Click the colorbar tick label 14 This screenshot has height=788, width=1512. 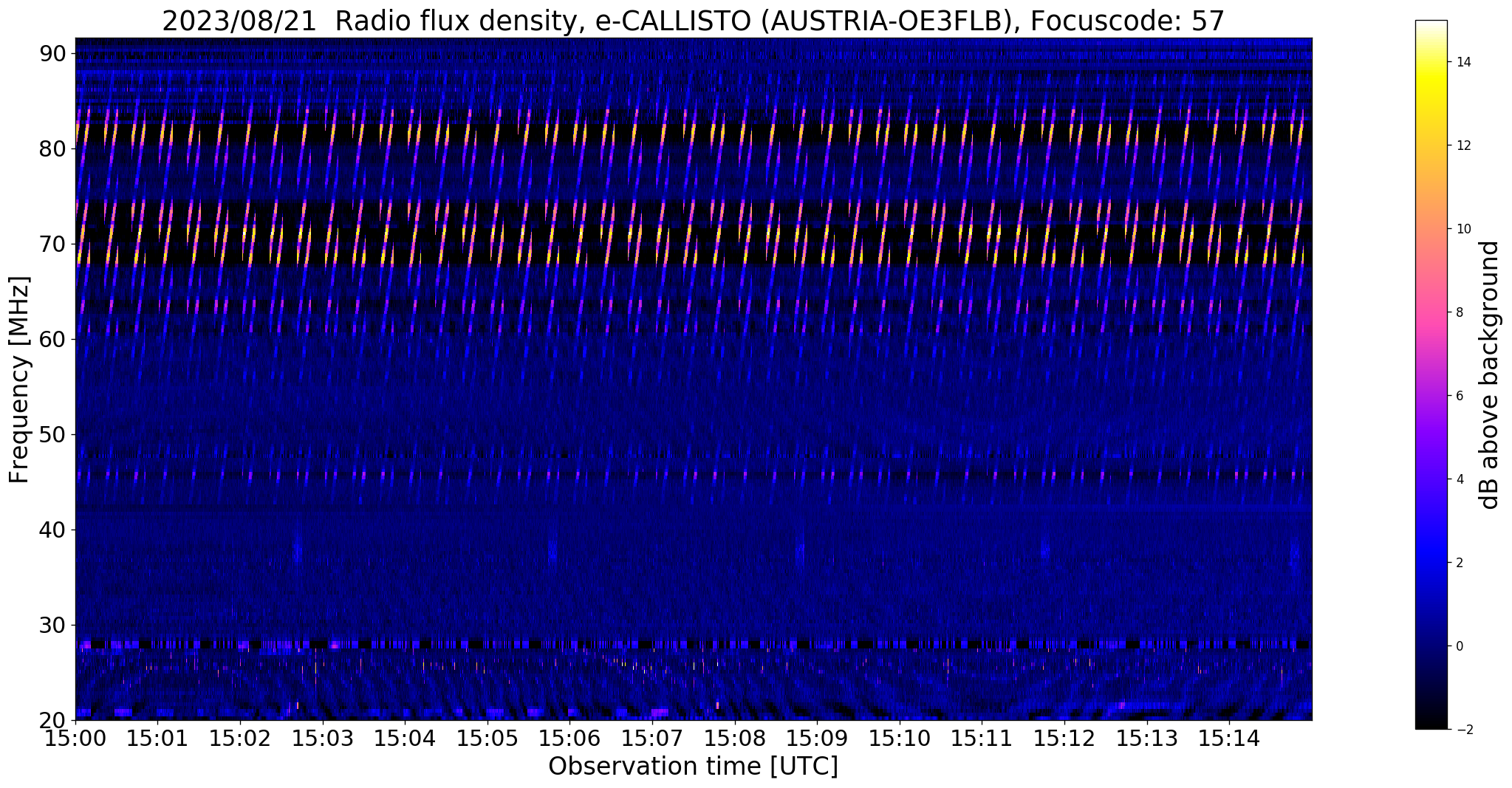coord(1463,62)
